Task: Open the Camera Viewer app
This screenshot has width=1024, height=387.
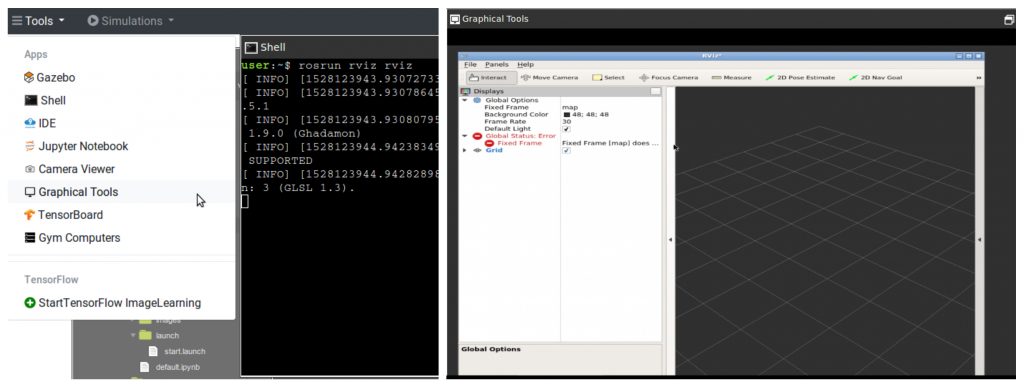Action: [x=69, y=169]
